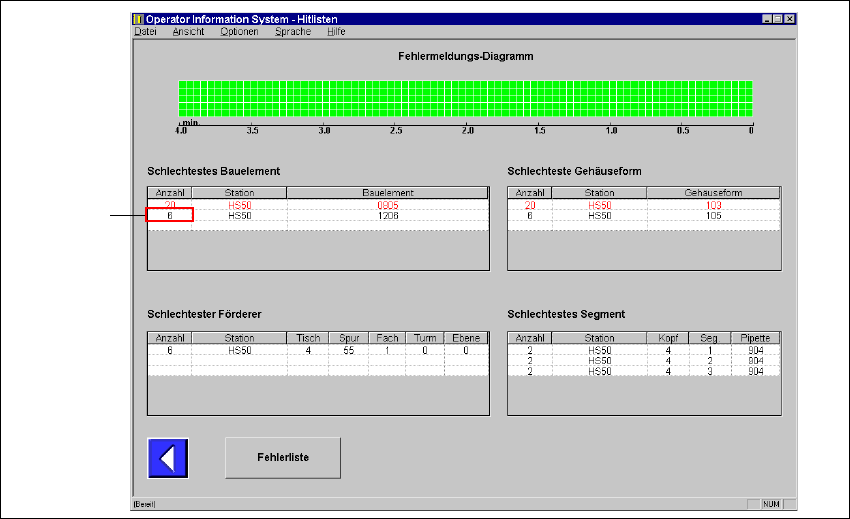Click the Gehäuseform column header
Screen dimensions: 850x519
[713, 193]
